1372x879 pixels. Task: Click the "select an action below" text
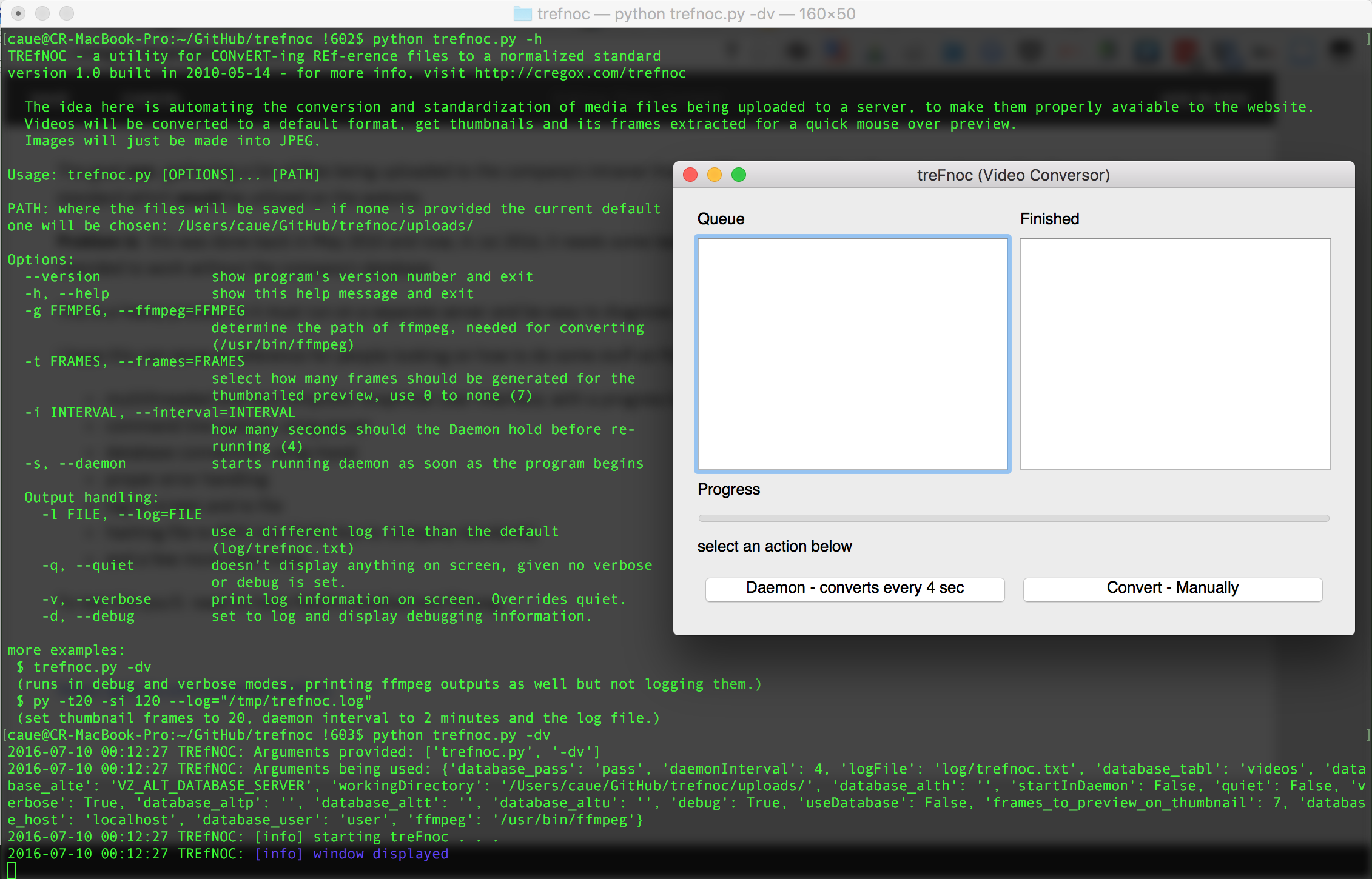click(x=775, y=546)
